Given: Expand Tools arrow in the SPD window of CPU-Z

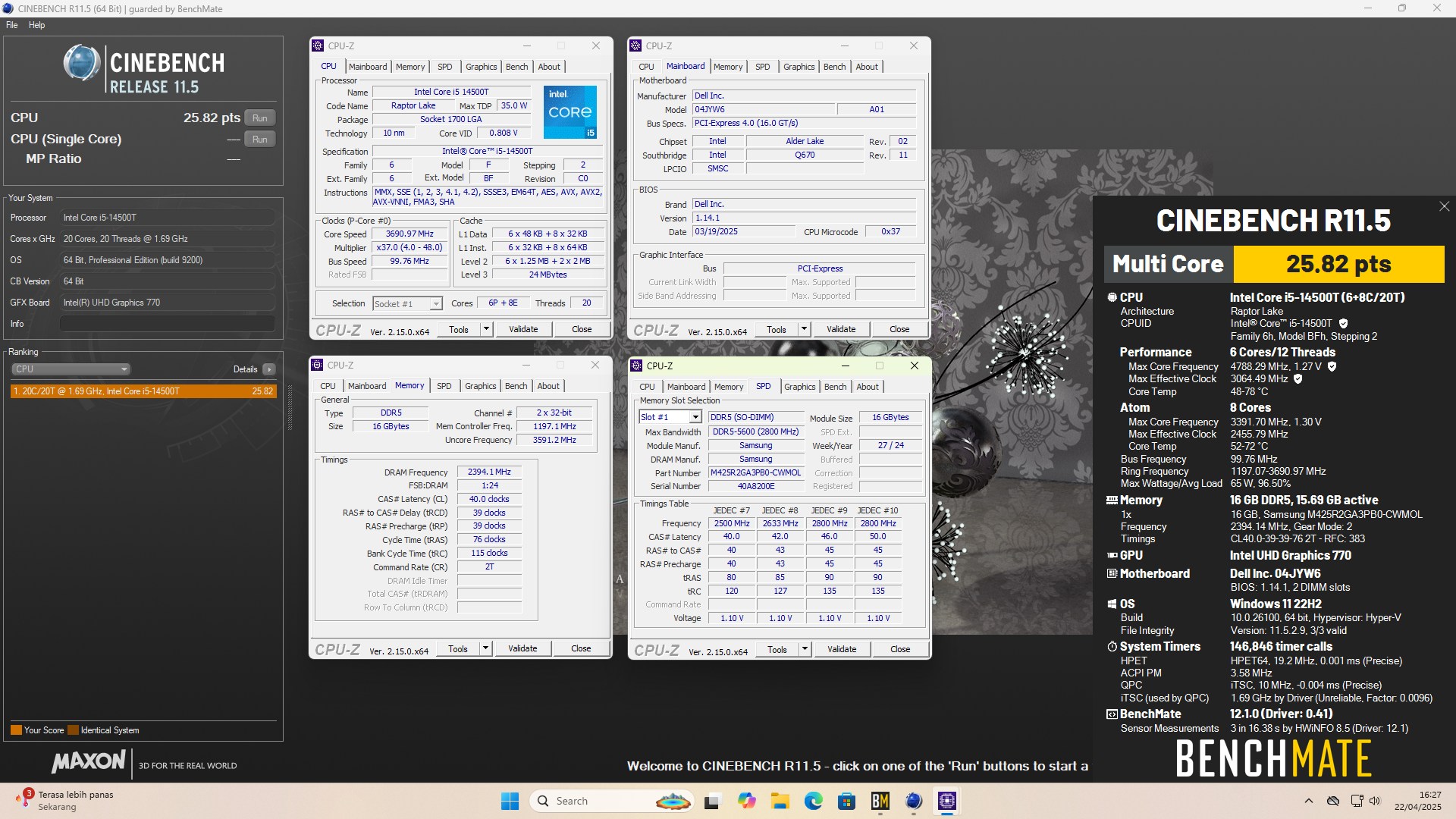Looking at the screenshot, I should [805, 649].
